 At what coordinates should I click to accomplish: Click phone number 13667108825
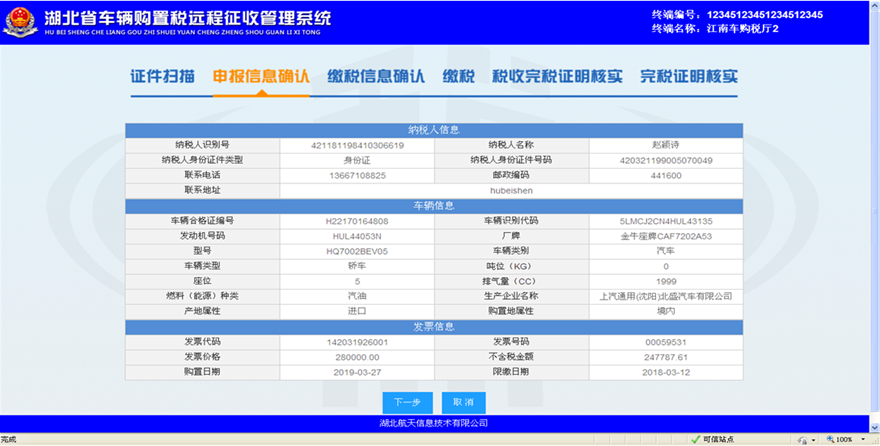tap(358, 176)
